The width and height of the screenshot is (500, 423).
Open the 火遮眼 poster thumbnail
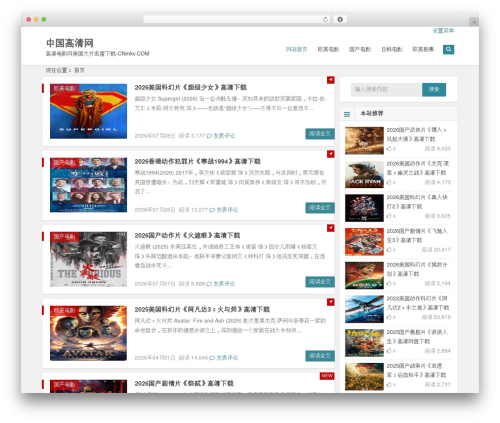[88, 259]
